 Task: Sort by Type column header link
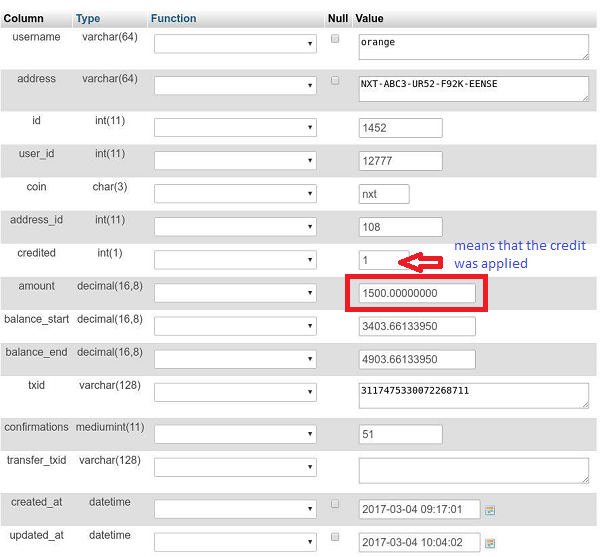pyautogui.click(x=88, y=19)
